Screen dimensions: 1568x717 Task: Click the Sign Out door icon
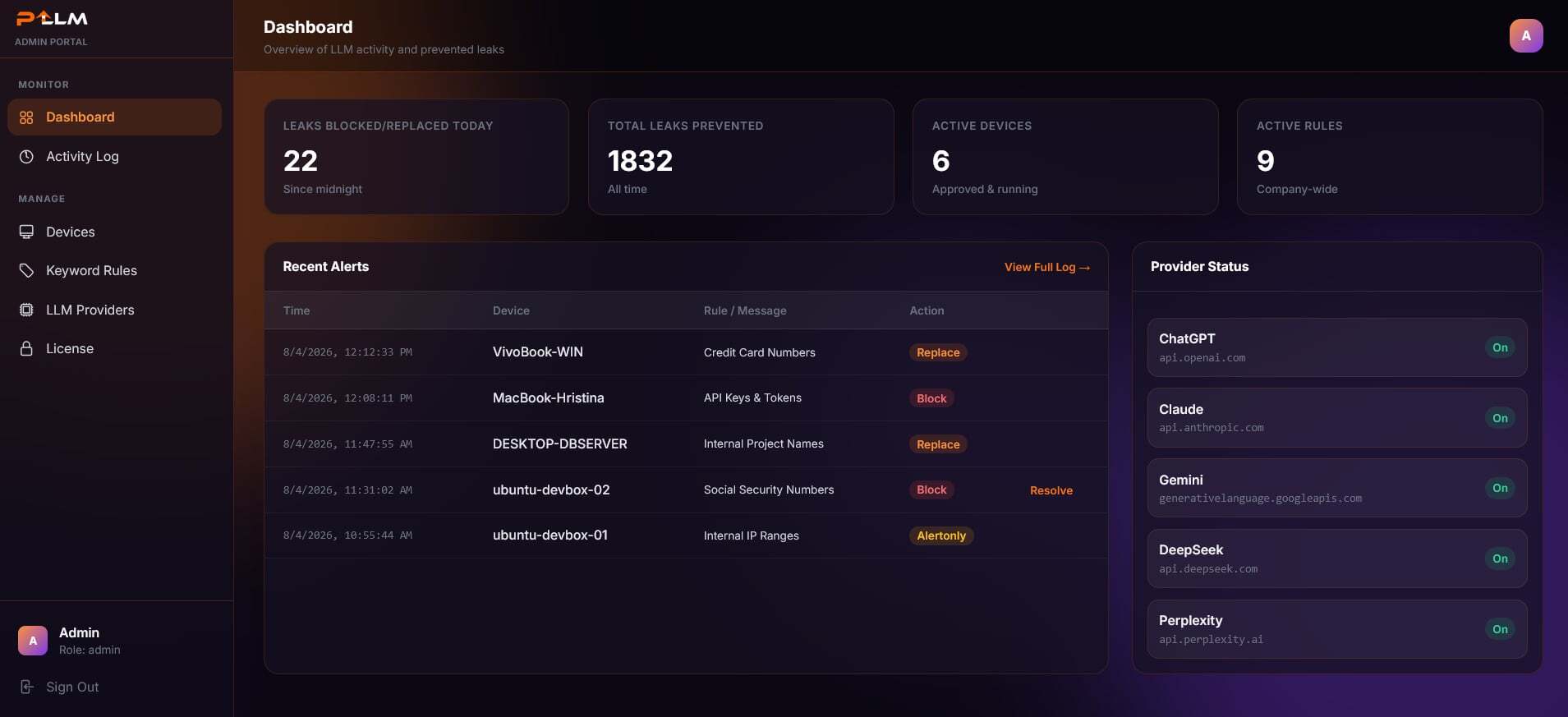(x=26, y=687)
